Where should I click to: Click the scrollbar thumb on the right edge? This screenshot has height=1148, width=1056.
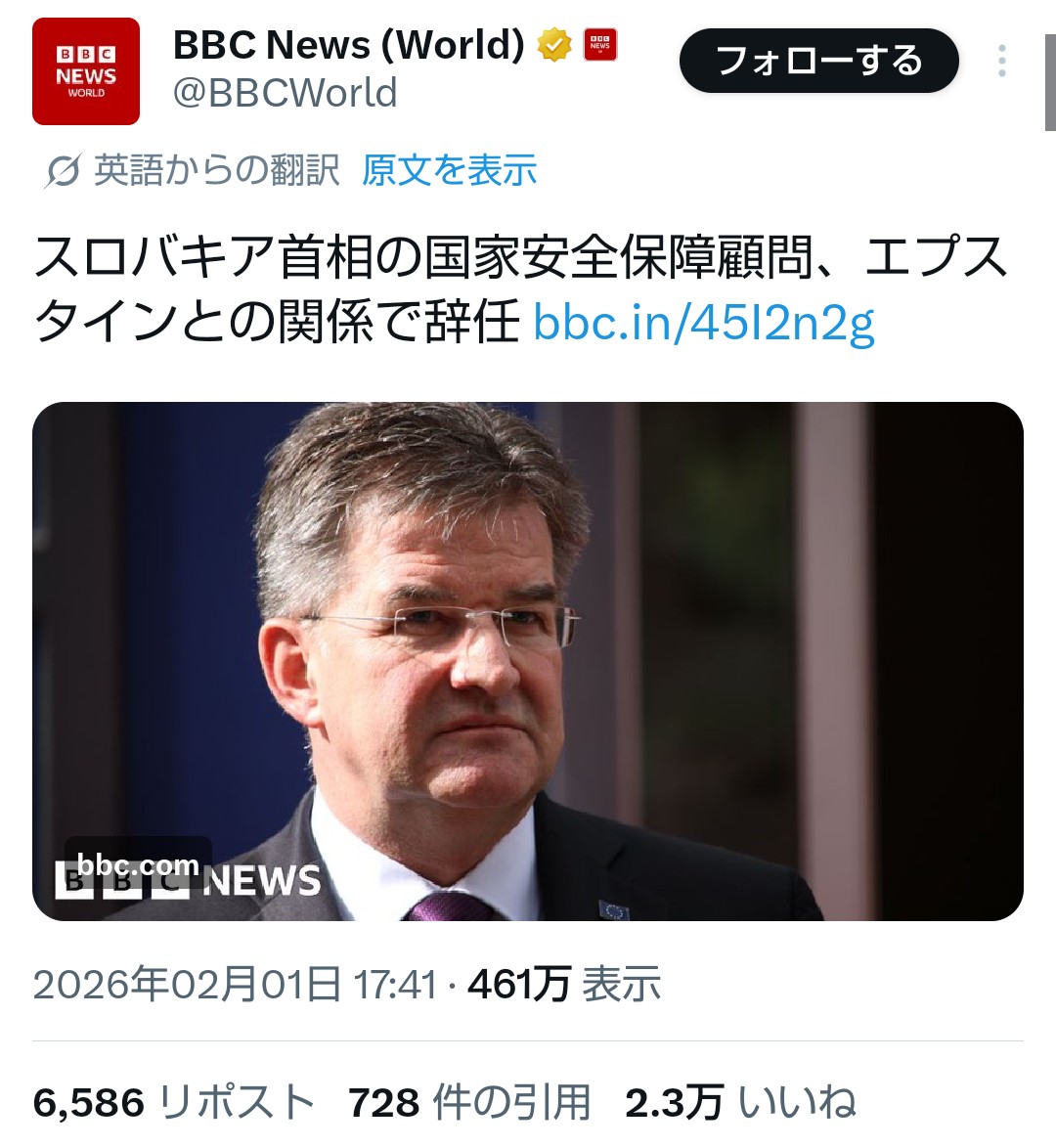[x=1050, y=81]
